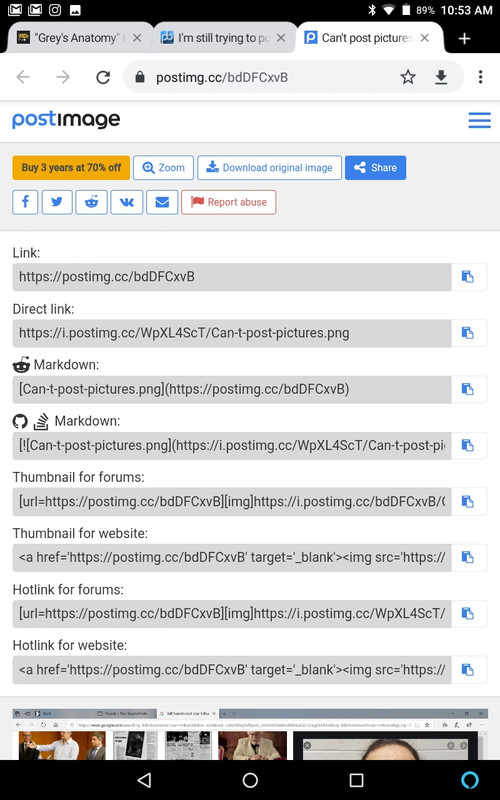Select the Thumbnail for website field
The width and height of the screenshot is (500, 800).
coord(232,557)
